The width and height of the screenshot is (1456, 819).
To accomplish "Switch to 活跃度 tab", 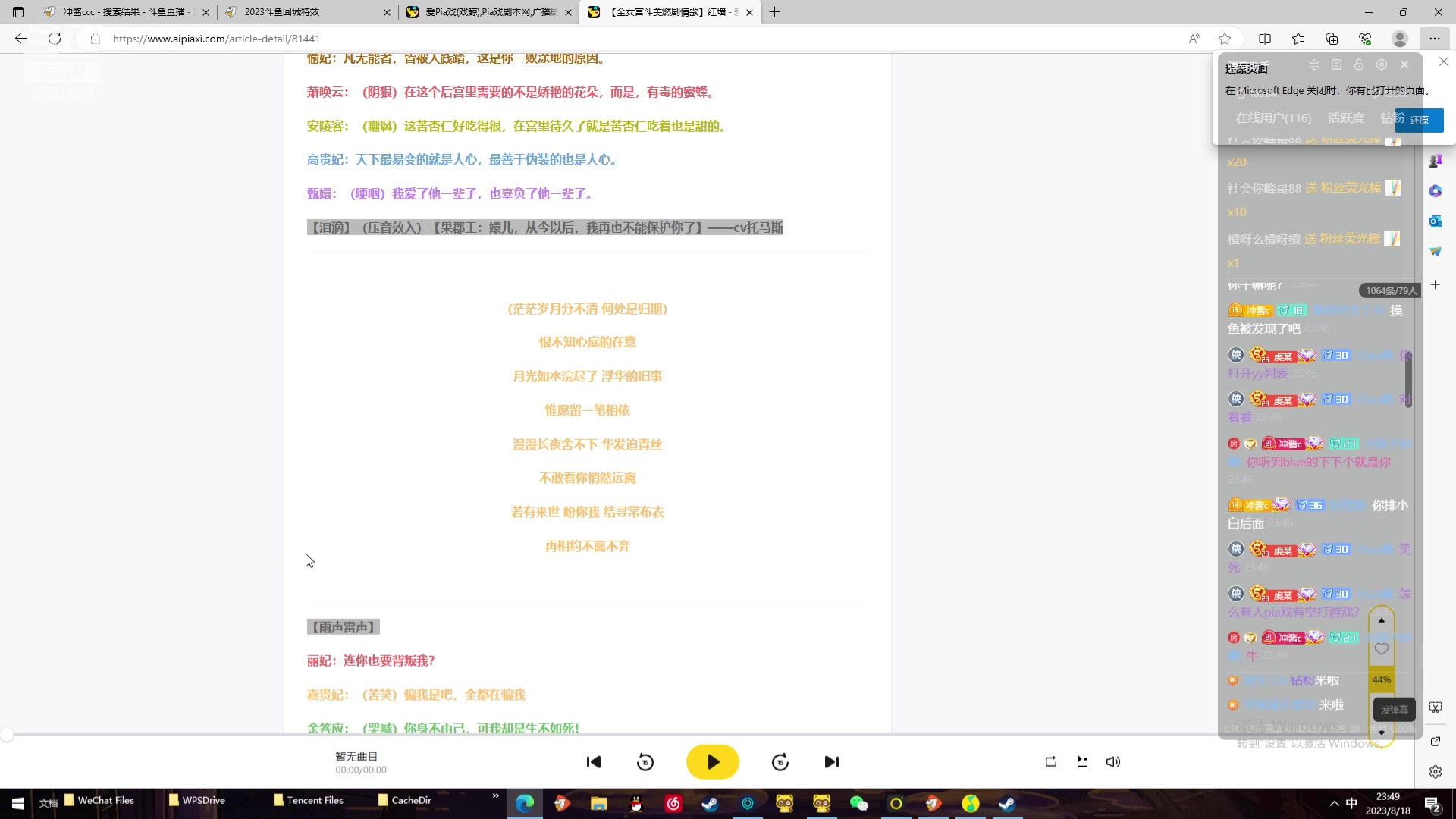I will click(1345, 118).
